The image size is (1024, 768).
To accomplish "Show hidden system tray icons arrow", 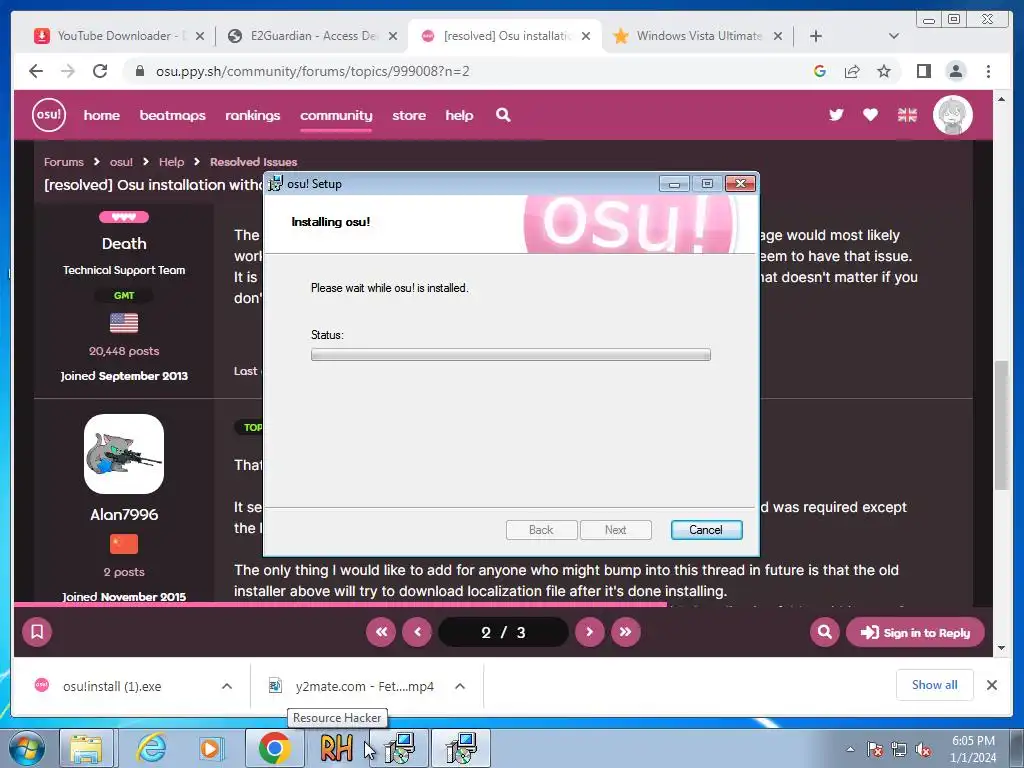I will pyautogui.click(x=850, y=750).
